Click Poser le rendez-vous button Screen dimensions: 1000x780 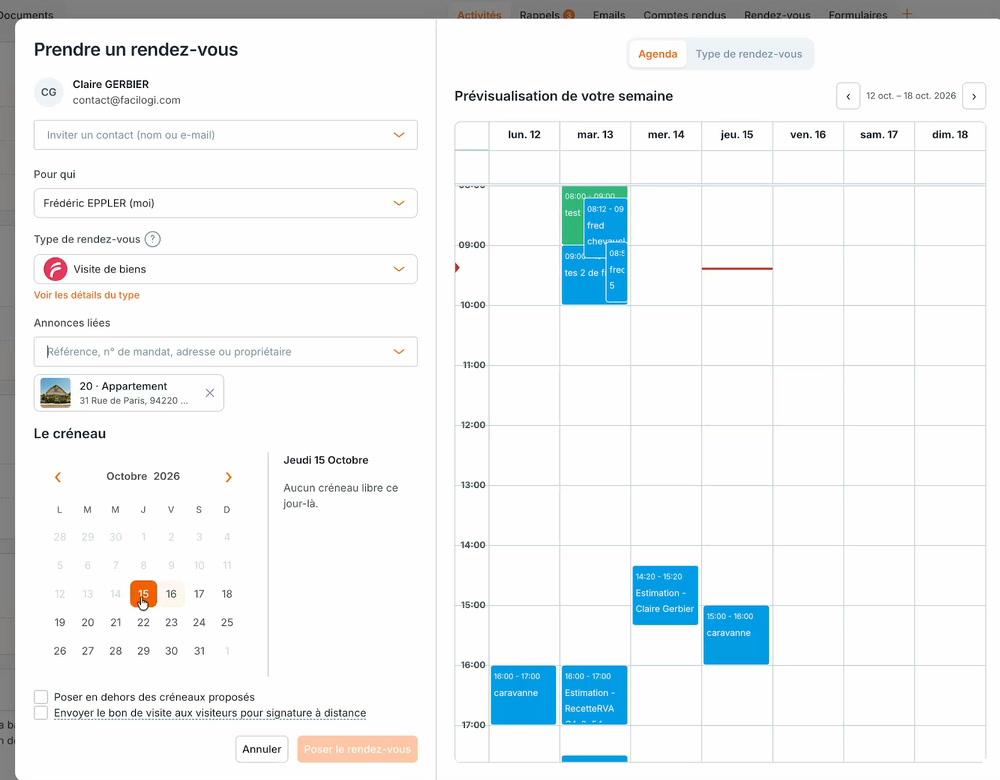click(x=357, y=749)
